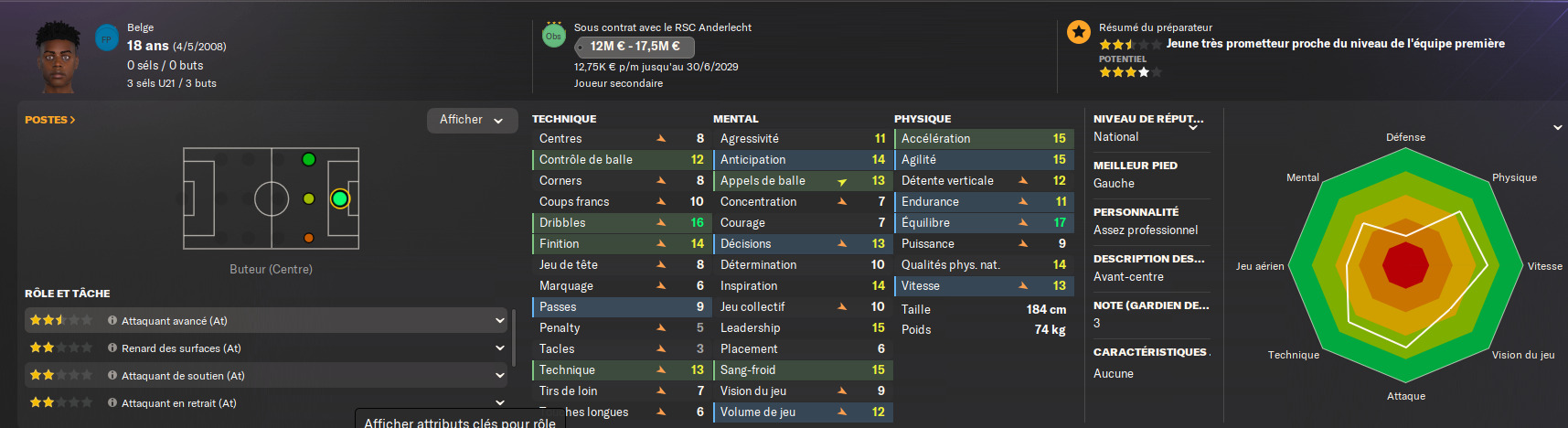
Task: Select the highlighted striker position dot on pitch
Action: pos(339,198)
